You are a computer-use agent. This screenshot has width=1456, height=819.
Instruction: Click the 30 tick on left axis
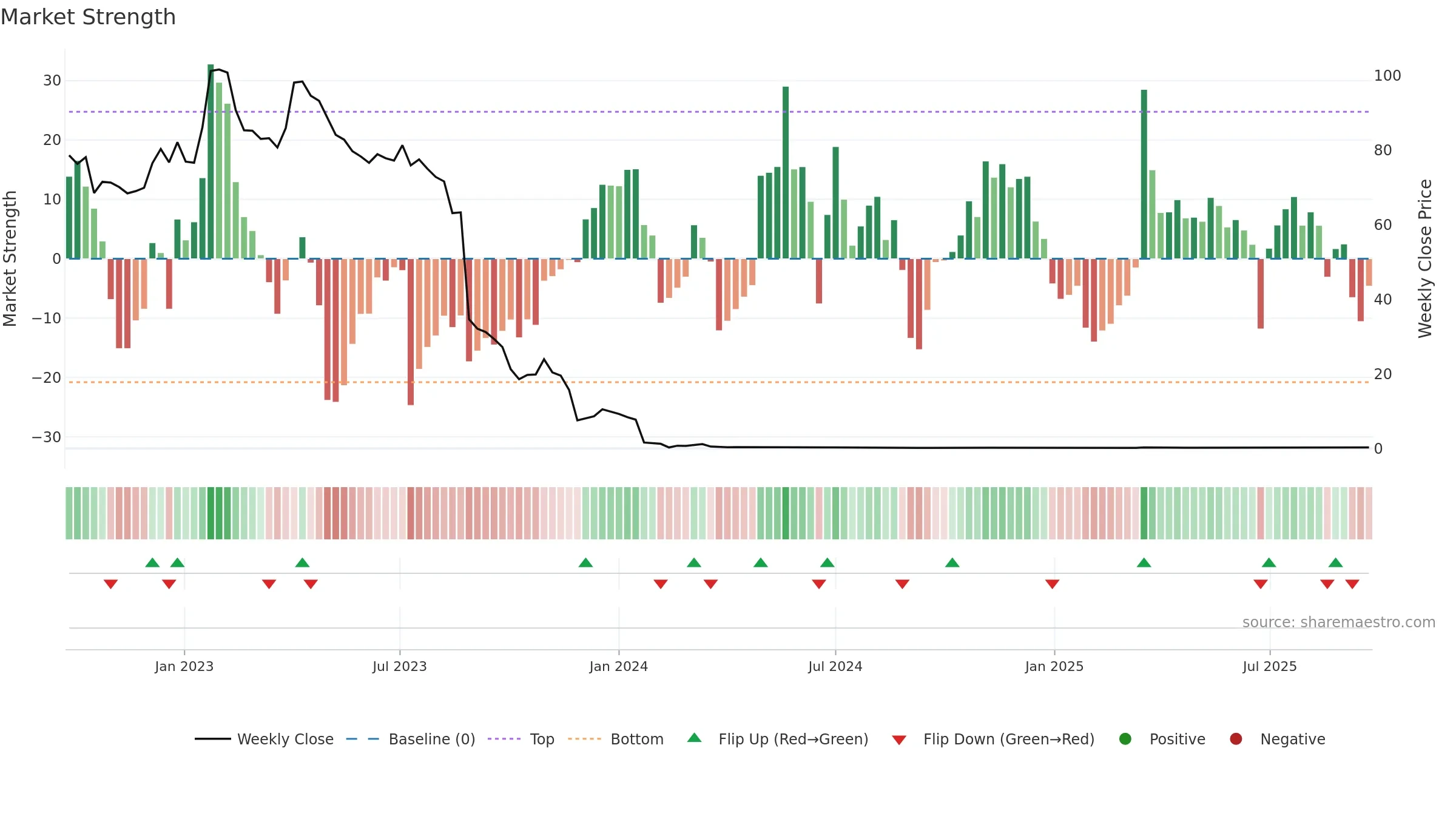click(52, 81)
